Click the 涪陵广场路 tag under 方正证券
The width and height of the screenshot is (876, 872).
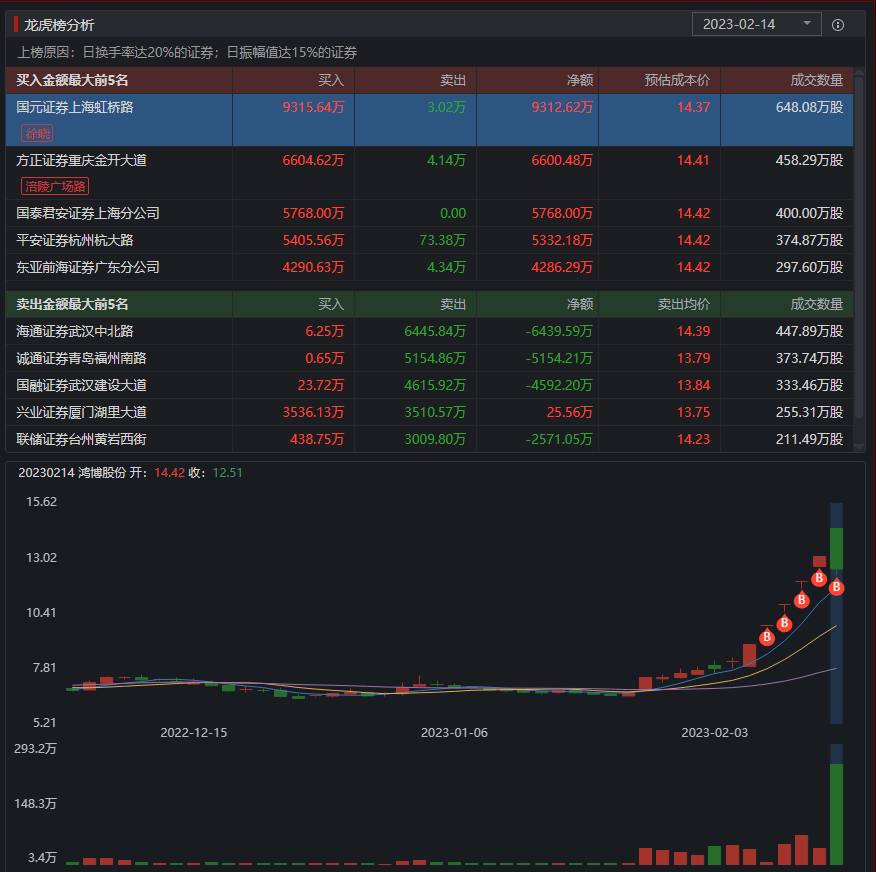53,186
